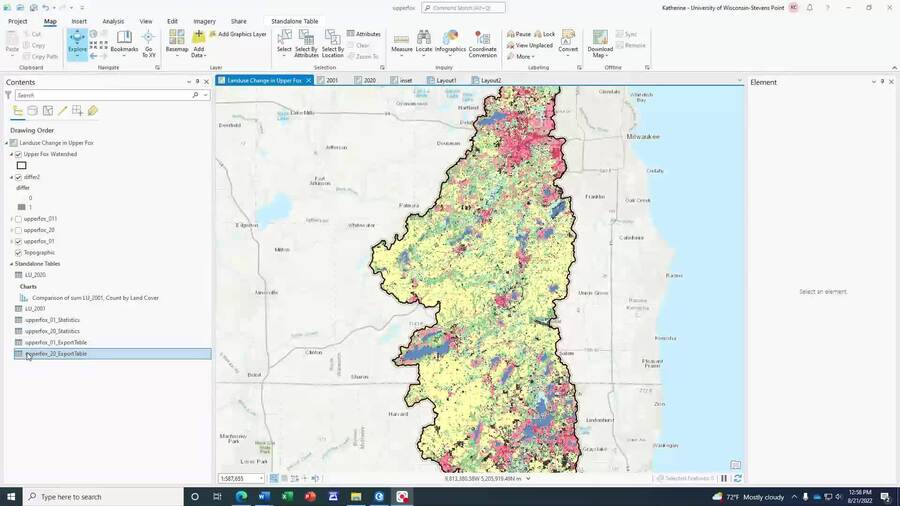
Task: Enable the upperfox_20 layer checkbox
Action: (18, 230)
